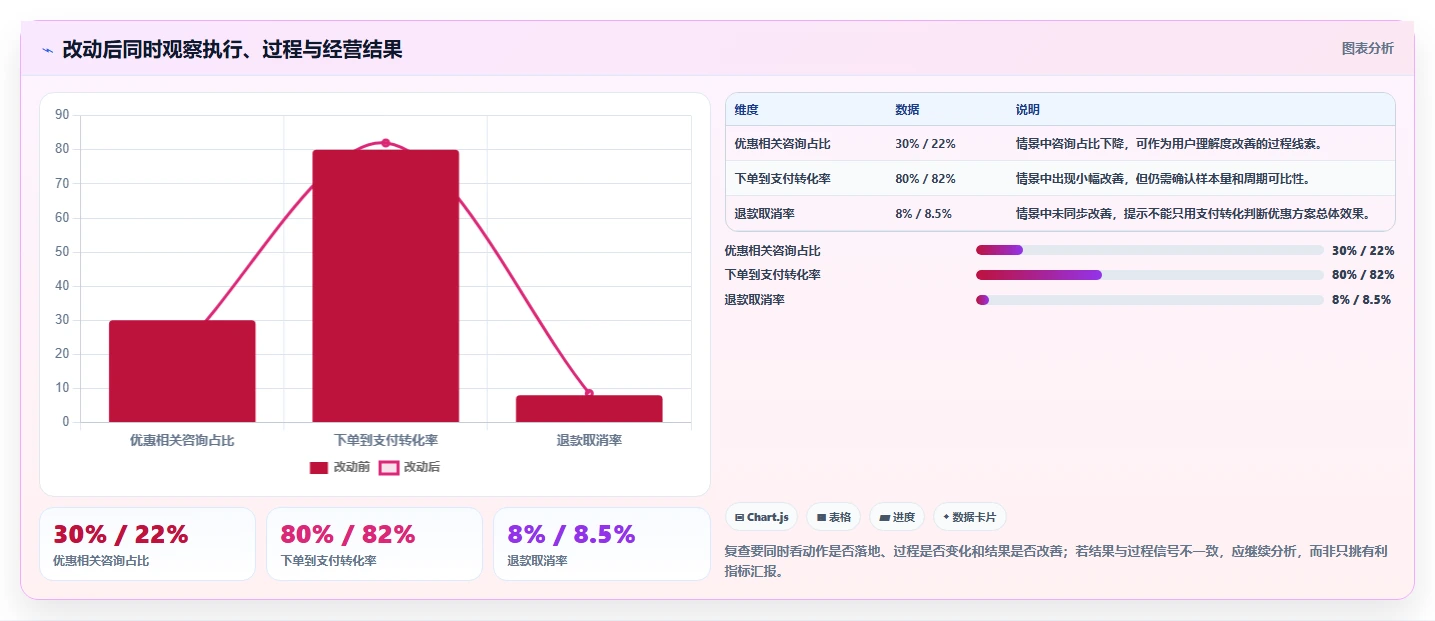Click y-axis value 50
Viewport: 1435px width, 621px height.
[62, 252]
